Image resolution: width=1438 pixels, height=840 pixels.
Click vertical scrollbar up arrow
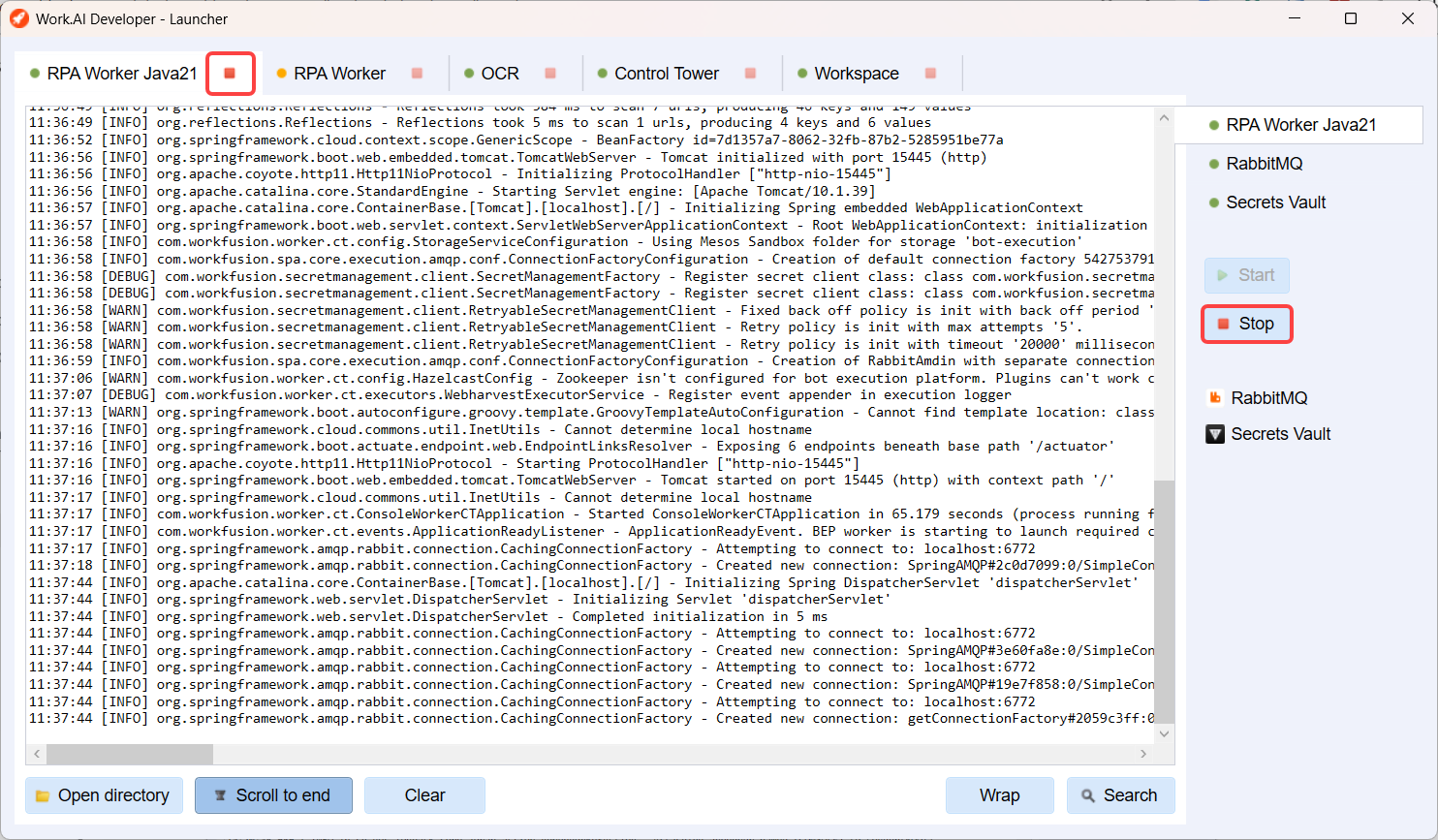click(x=1165, y=117)
